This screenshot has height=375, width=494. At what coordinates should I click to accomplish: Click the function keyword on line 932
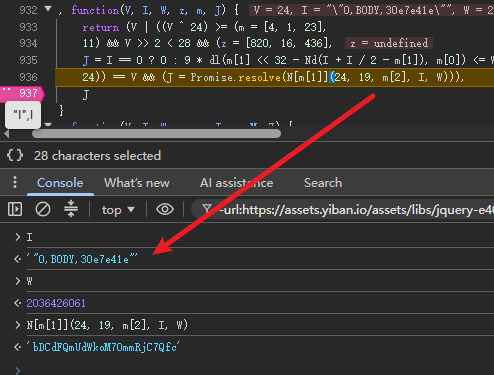coord(95,10)
